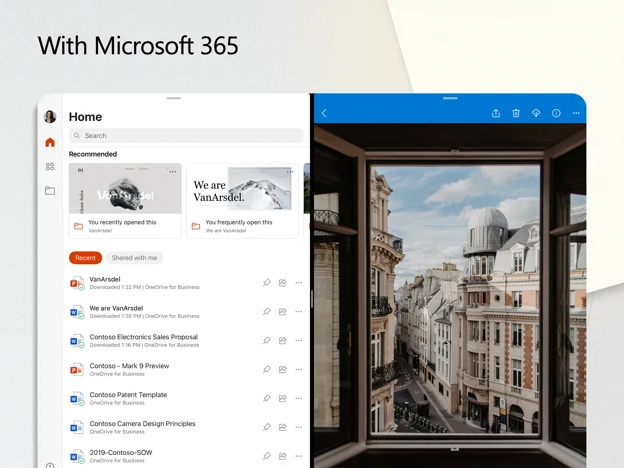More options for Contoso Camera Design Principles
Screen dimensions: 624x468
coord(299,427)
